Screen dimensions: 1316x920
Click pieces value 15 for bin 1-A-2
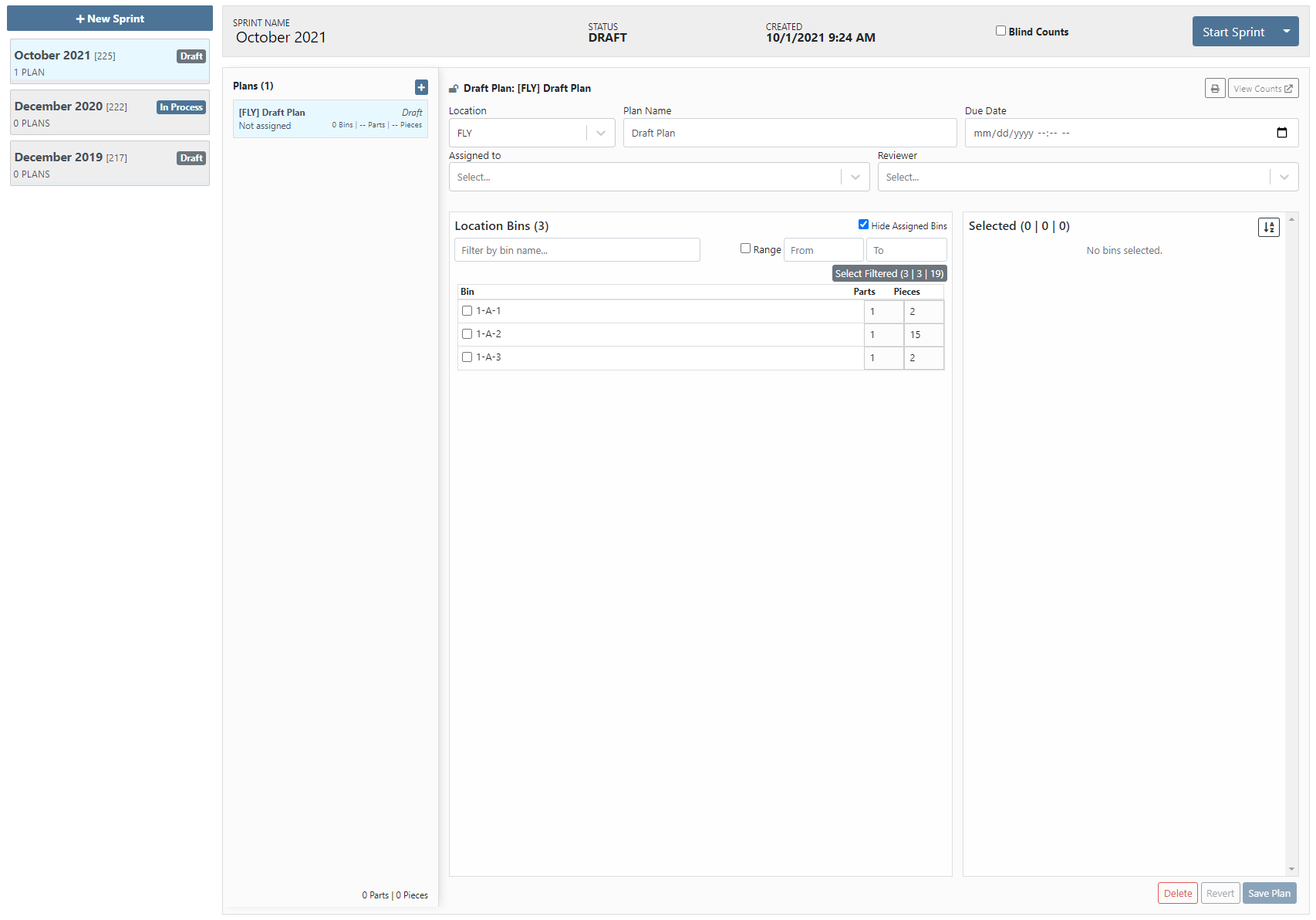click(x=923, y=334)
